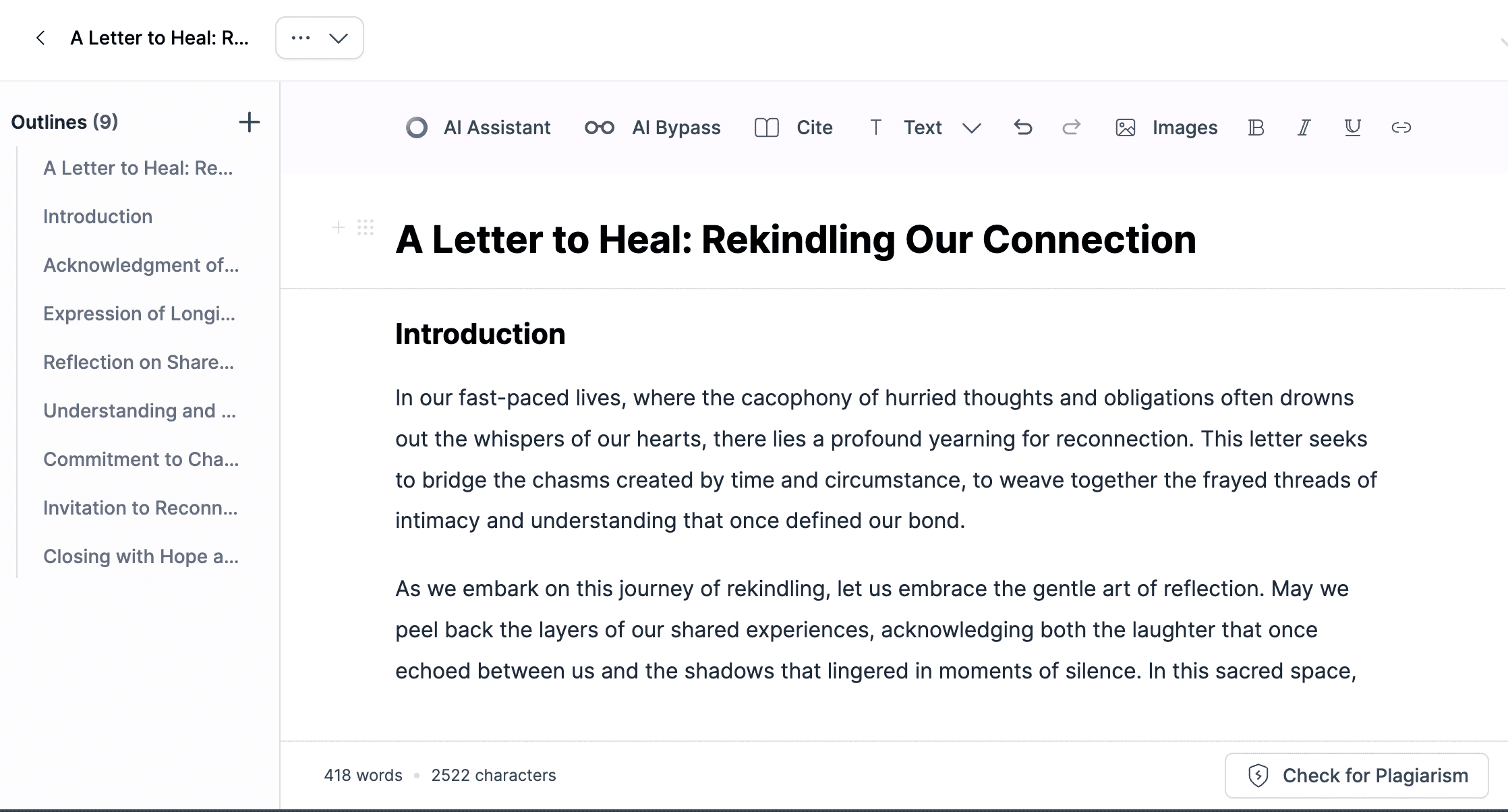Image resolution: width=1508 pixels, height=812 pixels.
Task: Open the Cite tool
Action: click(793, 127)
